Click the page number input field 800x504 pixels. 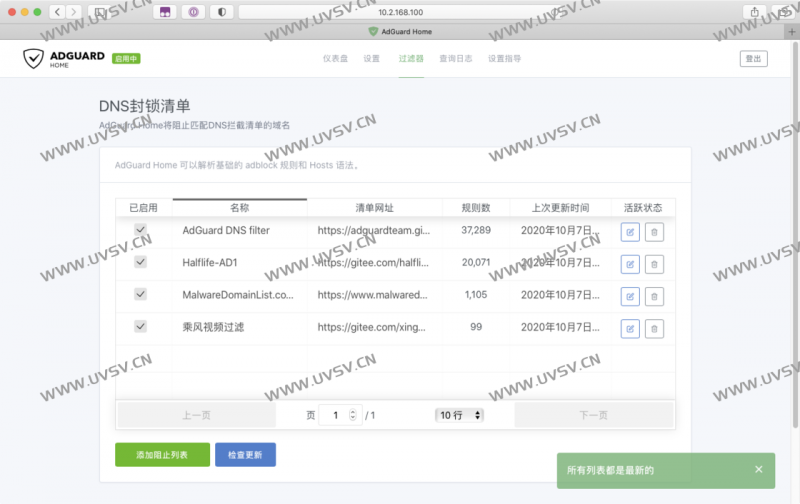[x=340, y=415]
